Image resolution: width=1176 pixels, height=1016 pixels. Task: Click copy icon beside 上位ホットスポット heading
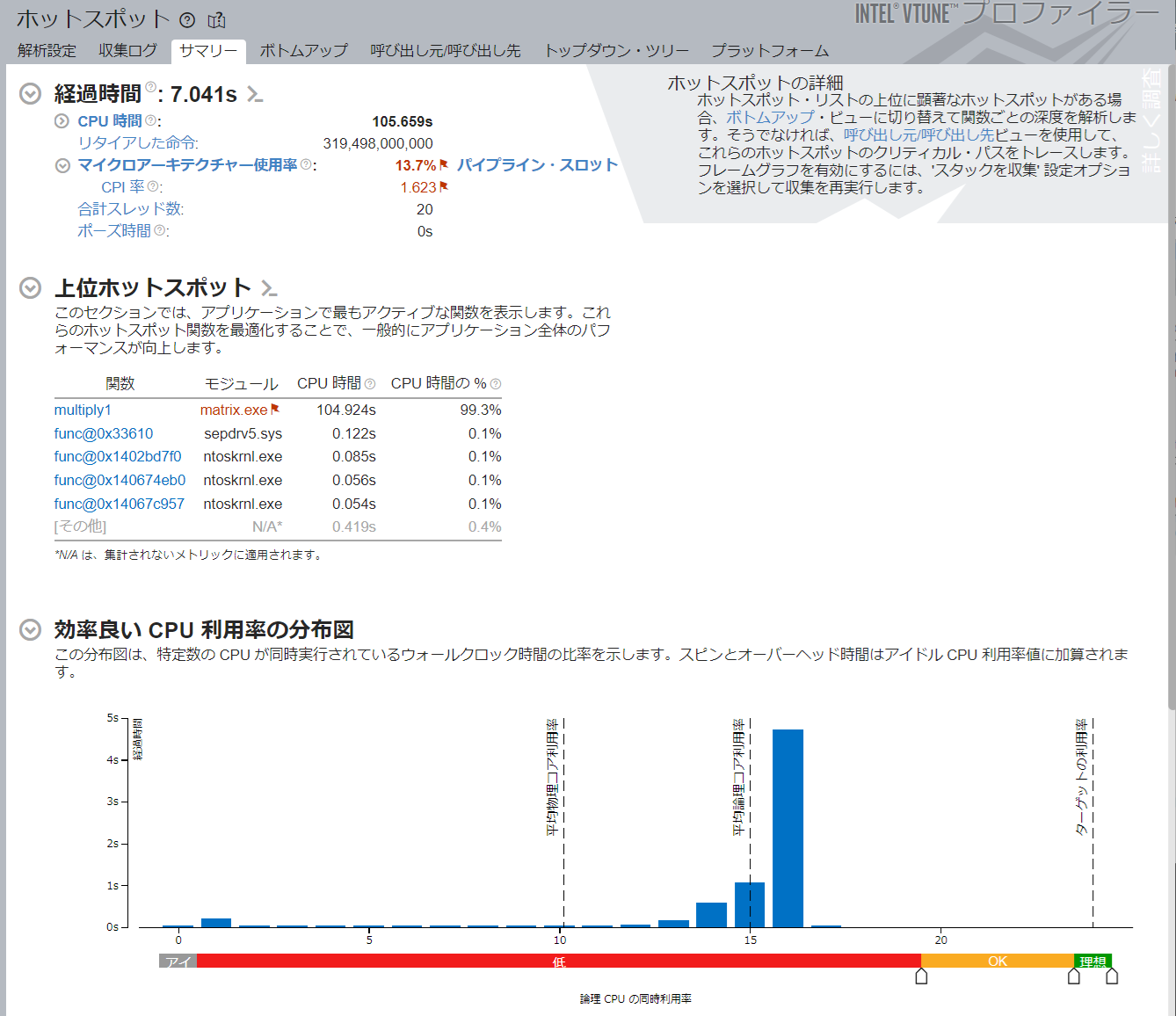coord(269,288)
